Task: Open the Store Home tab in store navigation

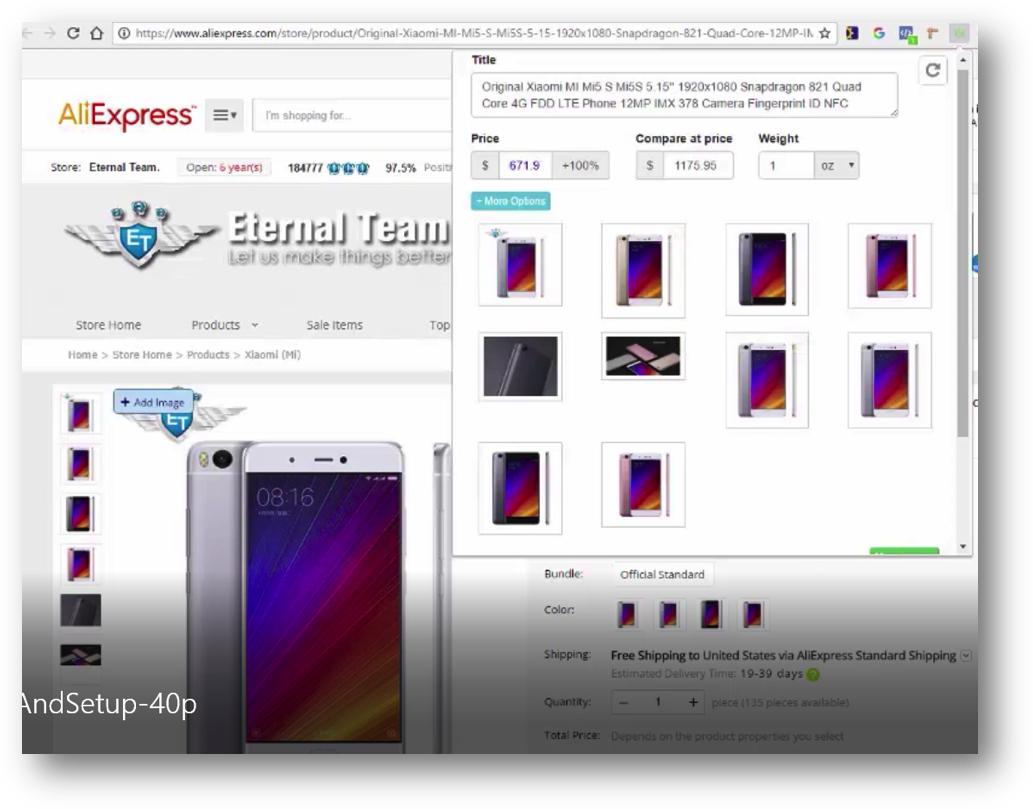Action: 108,325
